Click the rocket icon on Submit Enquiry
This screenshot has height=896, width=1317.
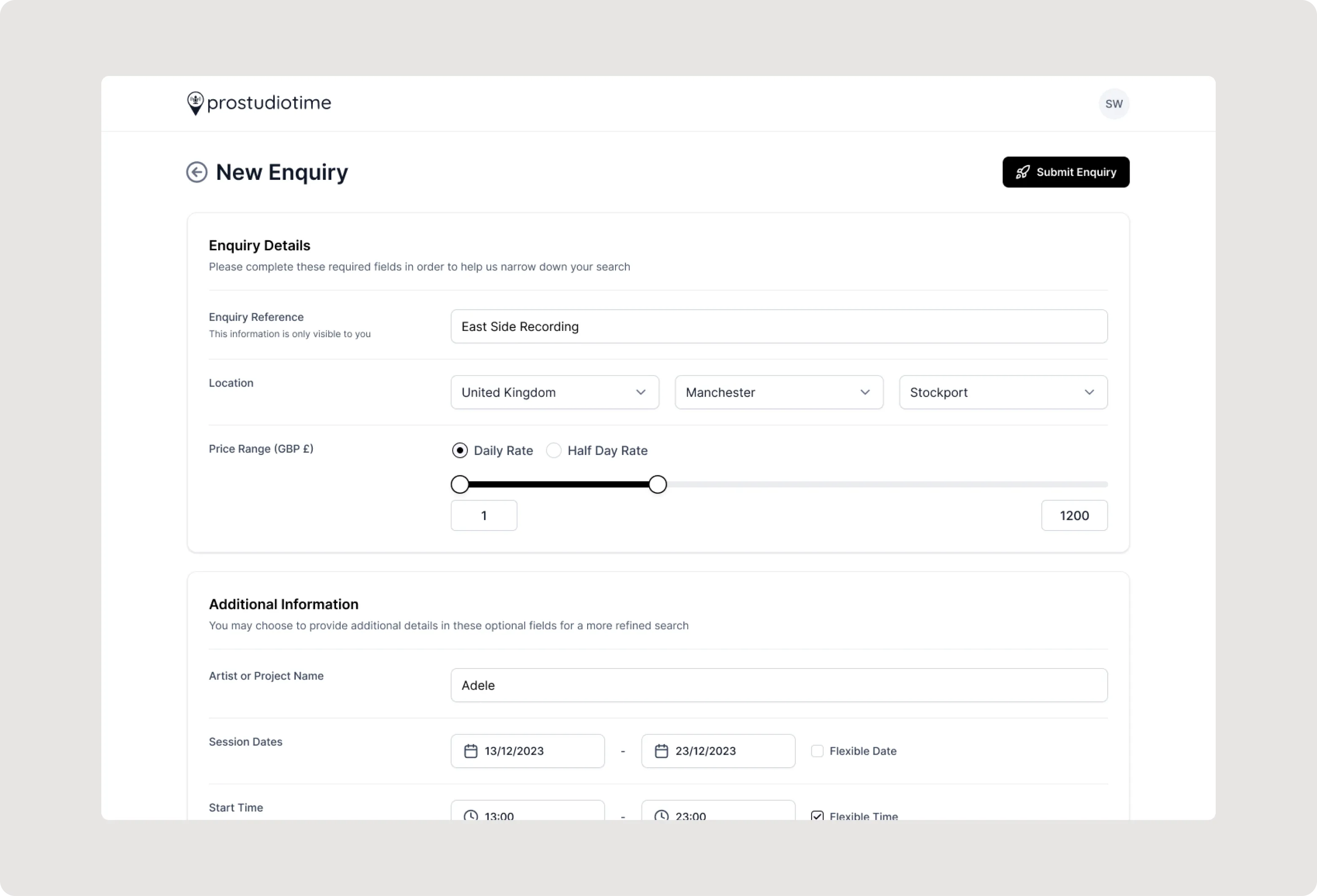(1022, 172)
